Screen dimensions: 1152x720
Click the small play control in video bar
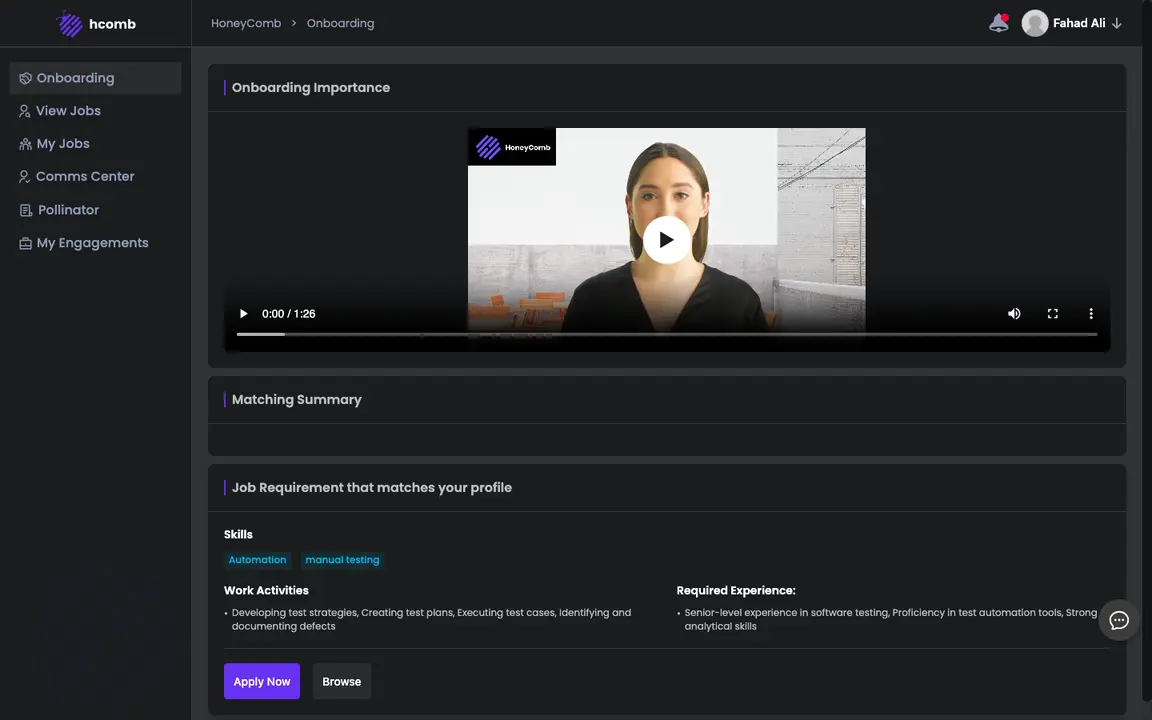243,314
